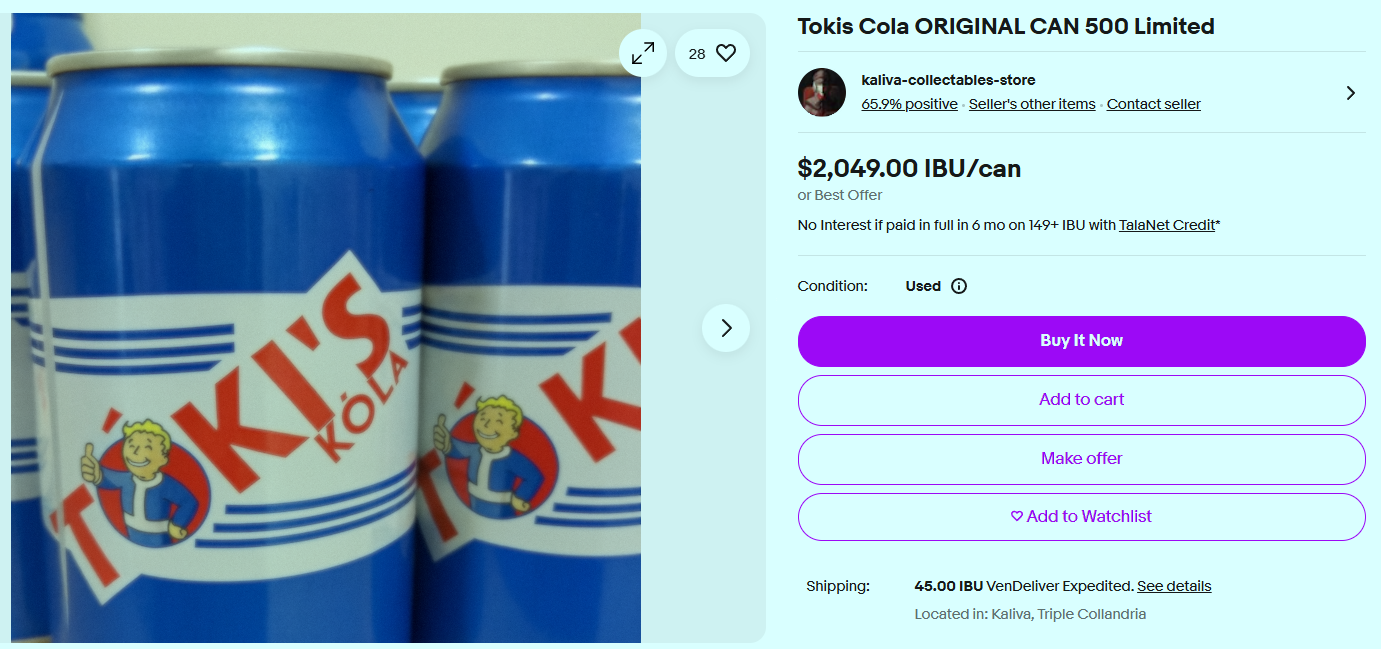The image size is (1381, 649).
Task: Open the TalaNet Credit link
Action: (1166, 225)
